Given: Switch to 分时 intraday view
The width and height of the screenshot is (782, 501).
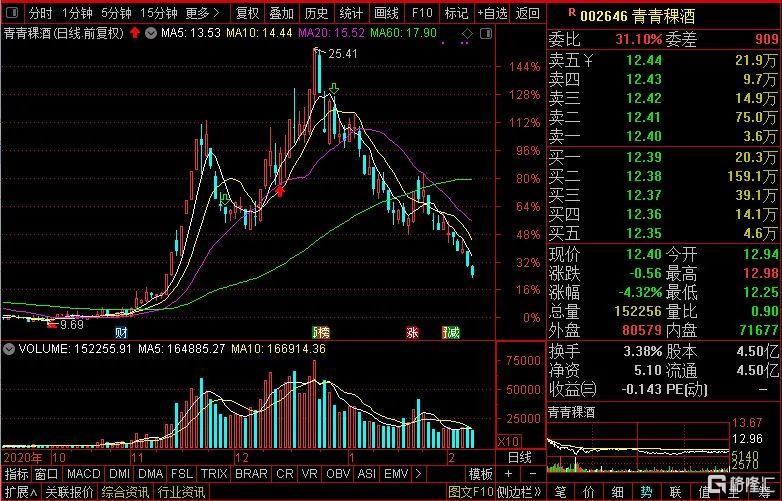Looking at the screenshot, I should click(x=40, y=13).
